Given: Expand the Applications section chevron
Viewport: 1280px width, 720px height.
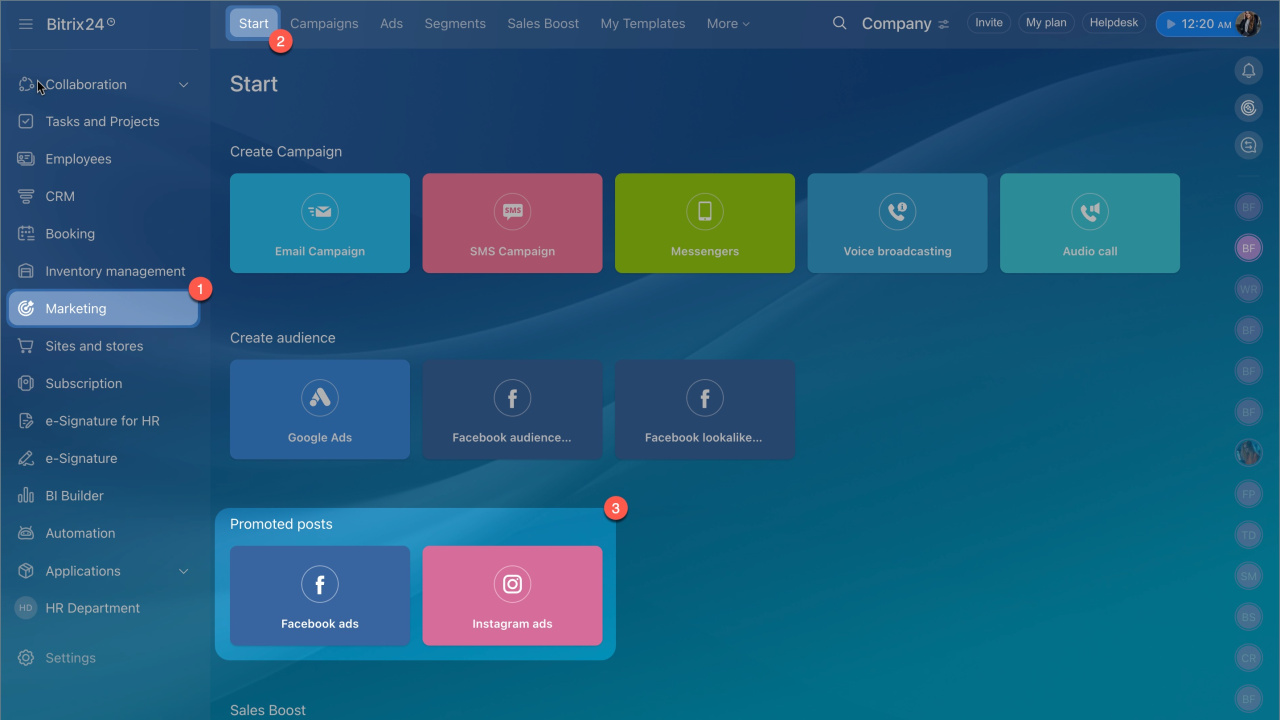Looking at the screenshot, I should tap(183, 571).
